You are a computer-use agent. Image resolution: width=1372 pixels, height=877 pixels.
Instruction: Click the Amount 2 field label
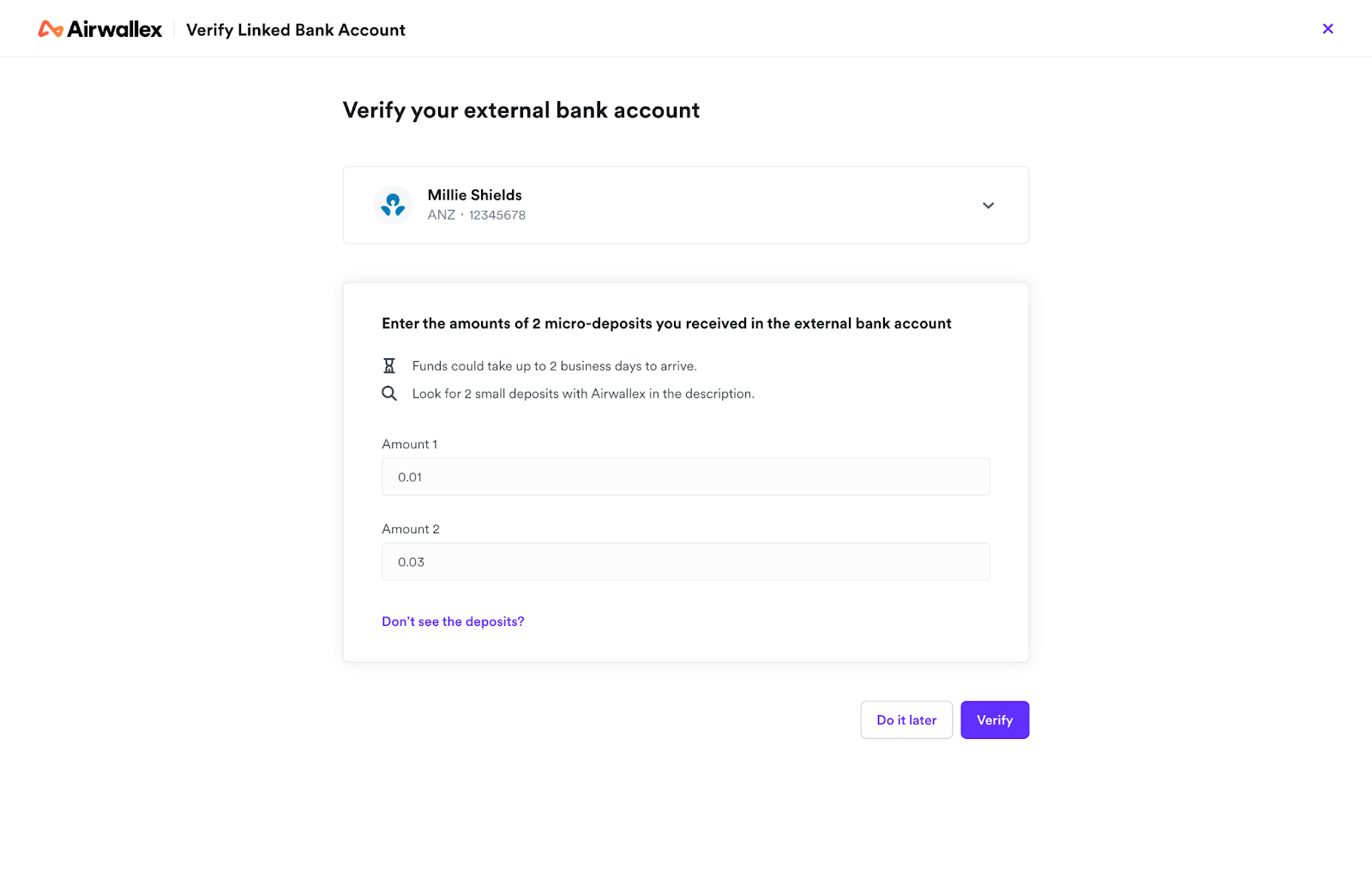(410, 529)
